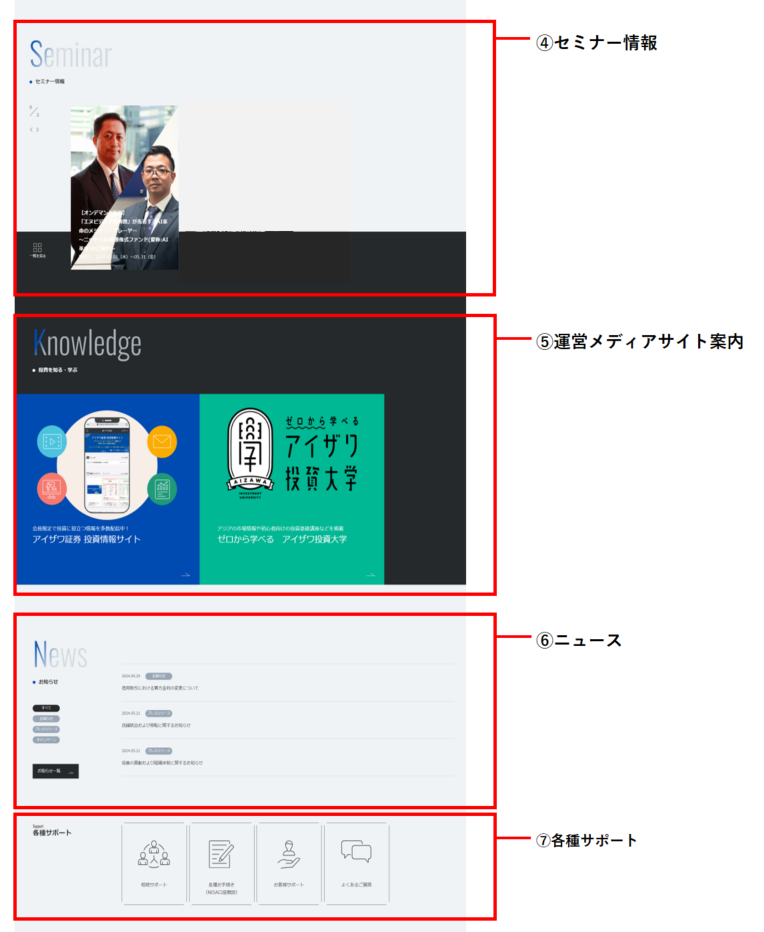Click the green chart report icon on the blue card
The height and width of the screenshot is (932, 764).
(x=162, y=489)
